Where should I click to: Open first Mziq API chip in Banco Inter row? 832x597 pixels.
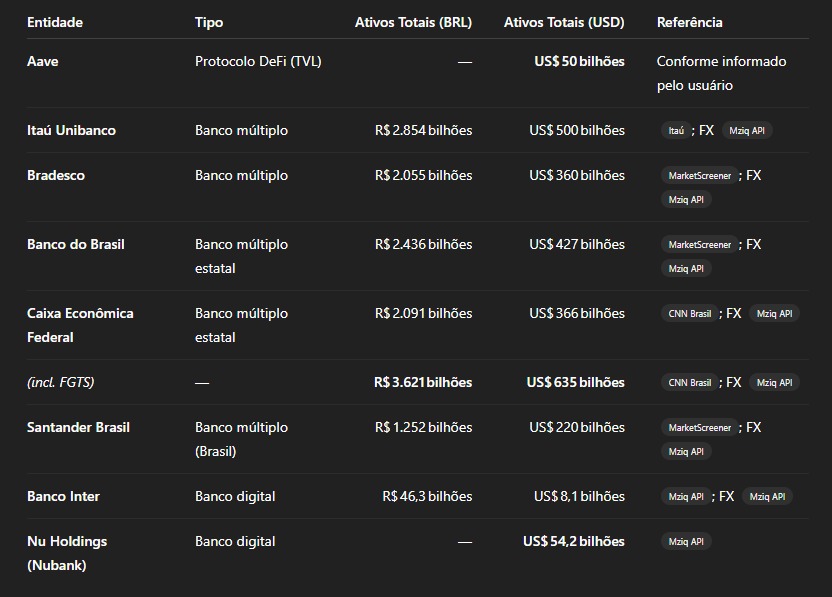(x=686, y=497)
